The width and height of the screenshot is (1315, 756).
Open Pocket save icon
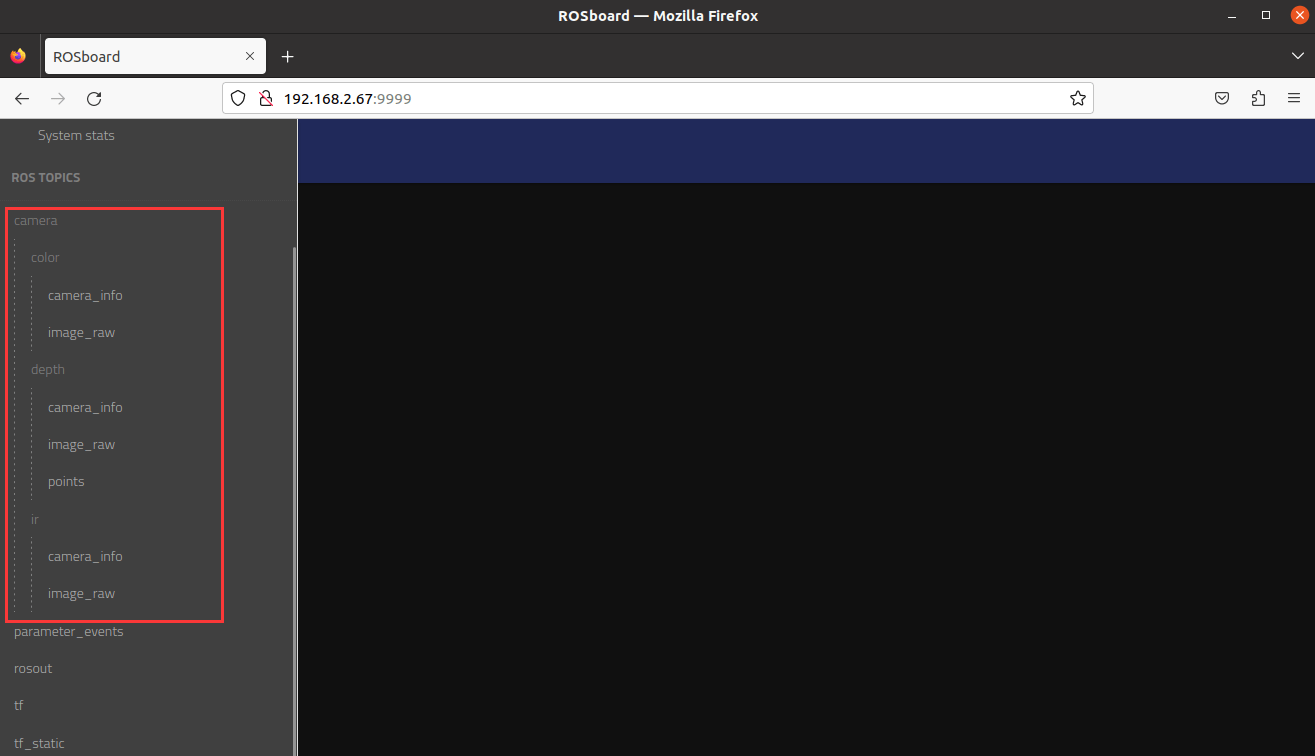click(x=1222, y=98)
